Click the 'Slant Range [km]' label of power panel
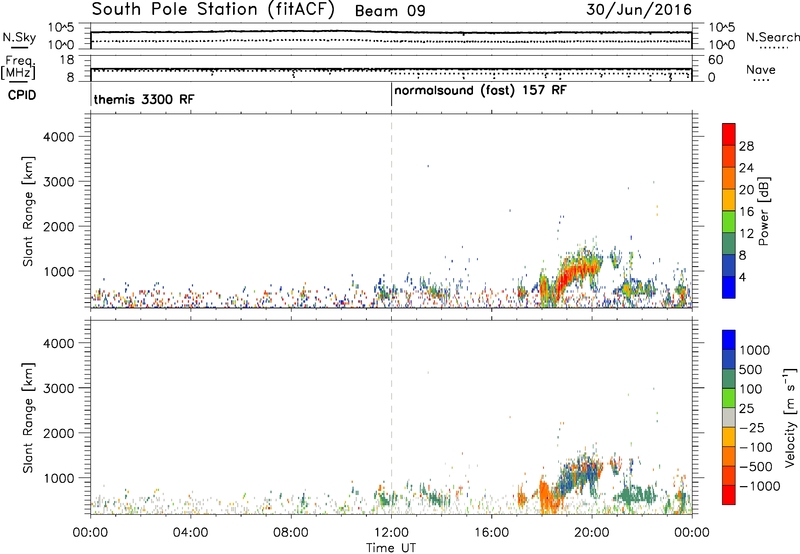The width and height of the screenshot is (800, 554). pos(28,211)
